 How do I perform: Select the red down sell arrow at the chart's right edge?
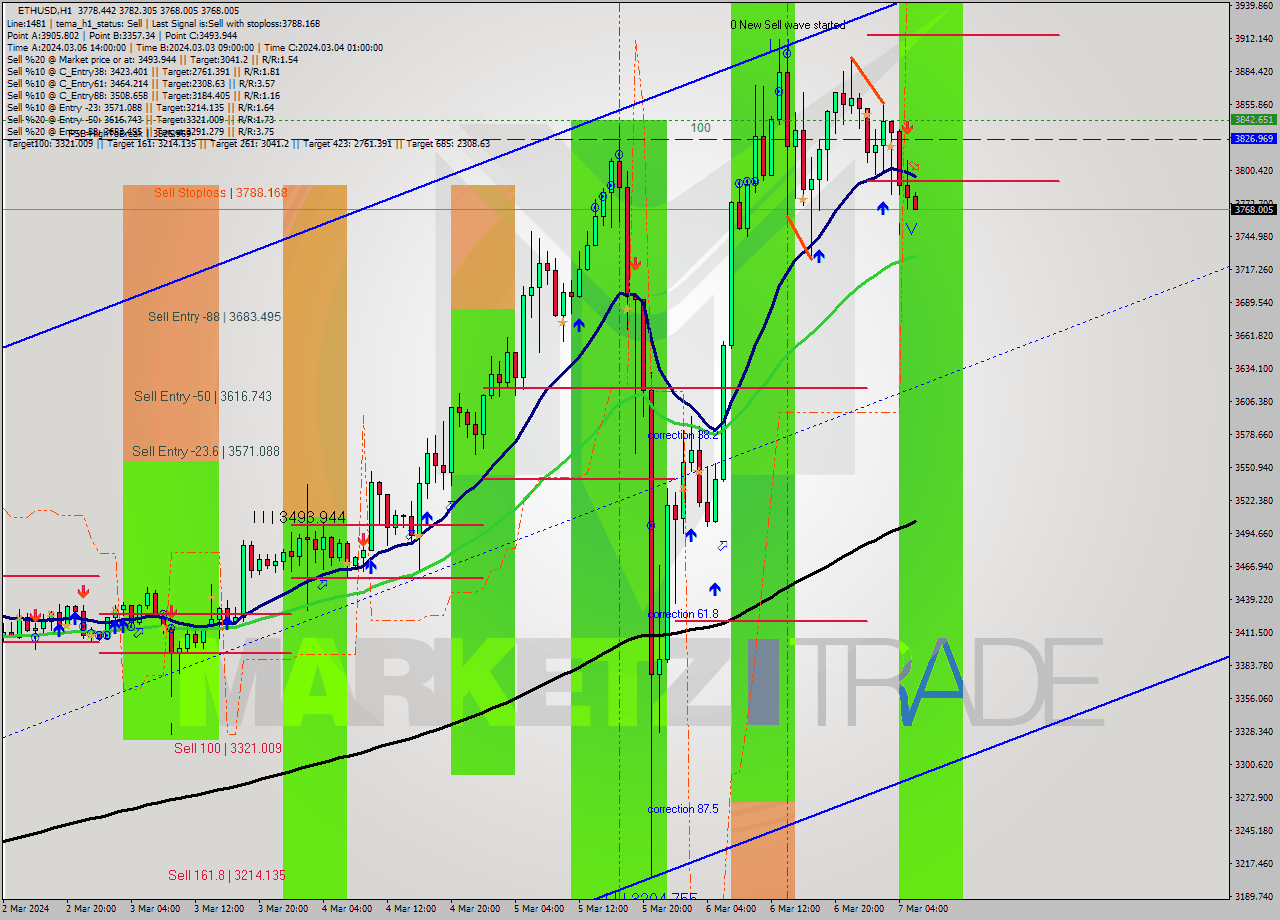(x=907, y=127)
